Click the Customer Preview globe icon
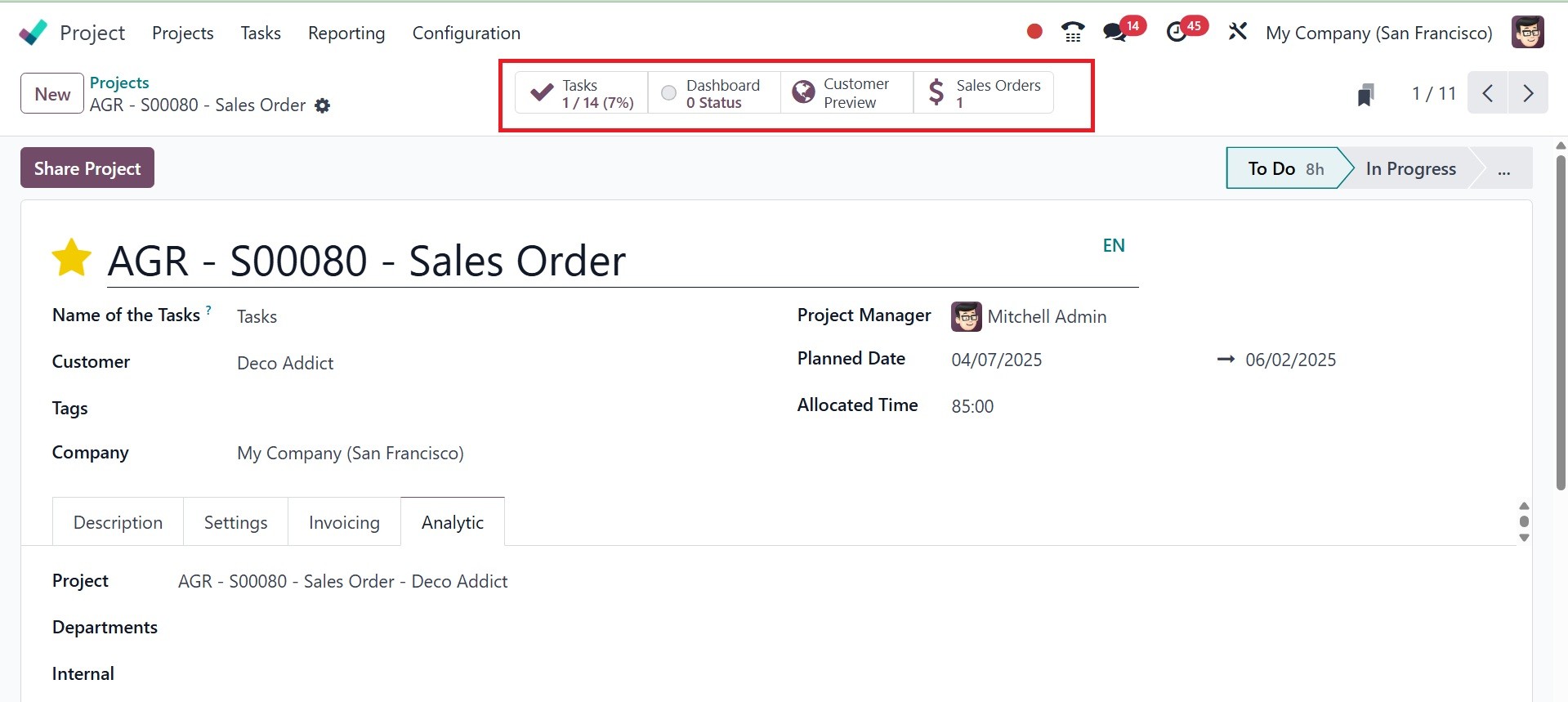The image size is (1568, 702). click(x=803, y=92)
